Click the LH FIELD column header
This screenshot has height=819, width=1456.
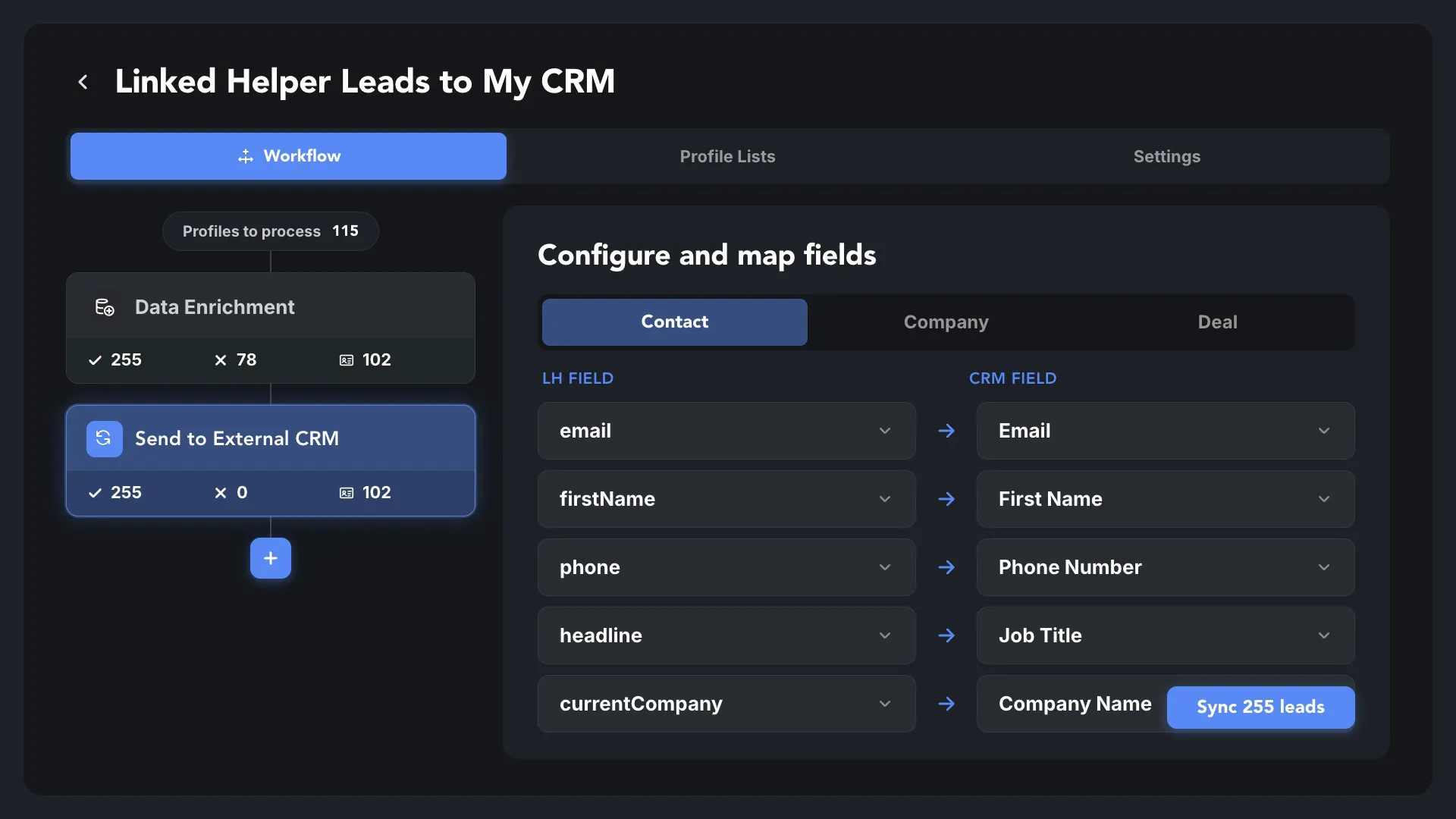click(578, 378)
